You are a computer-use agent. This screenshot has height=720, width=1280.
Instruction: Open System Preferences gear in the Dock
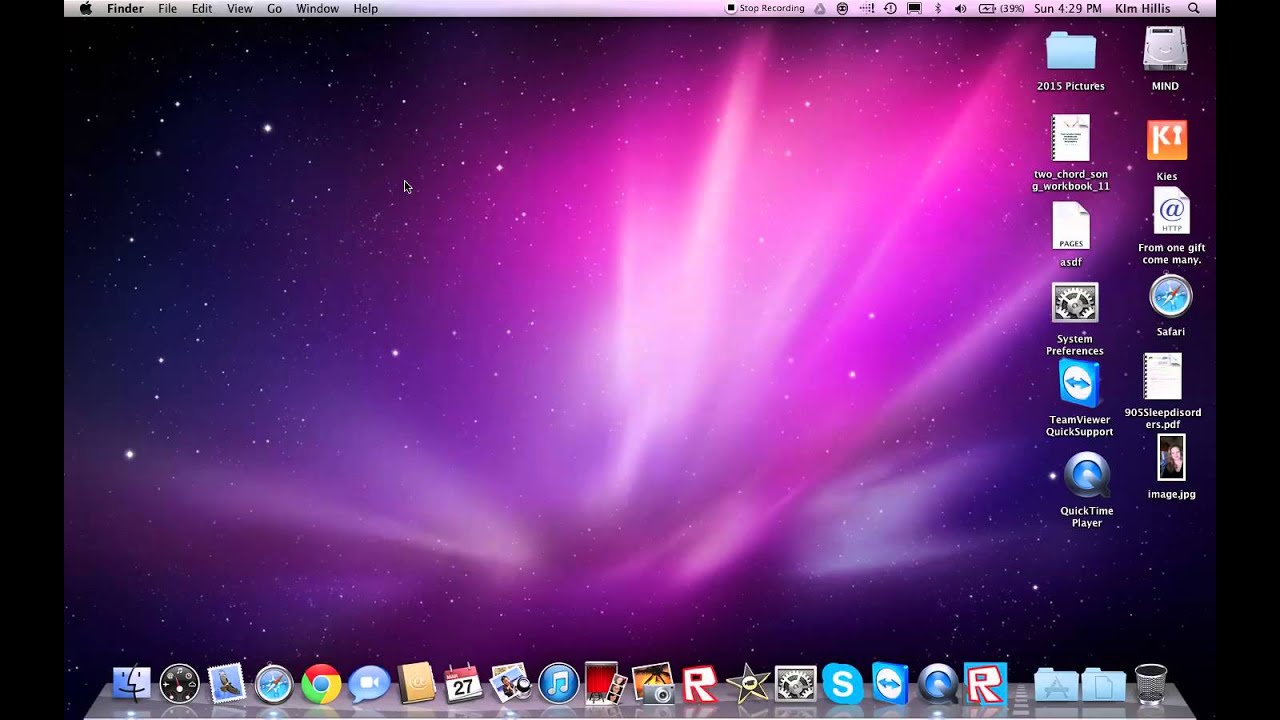(x=796, y=684)
